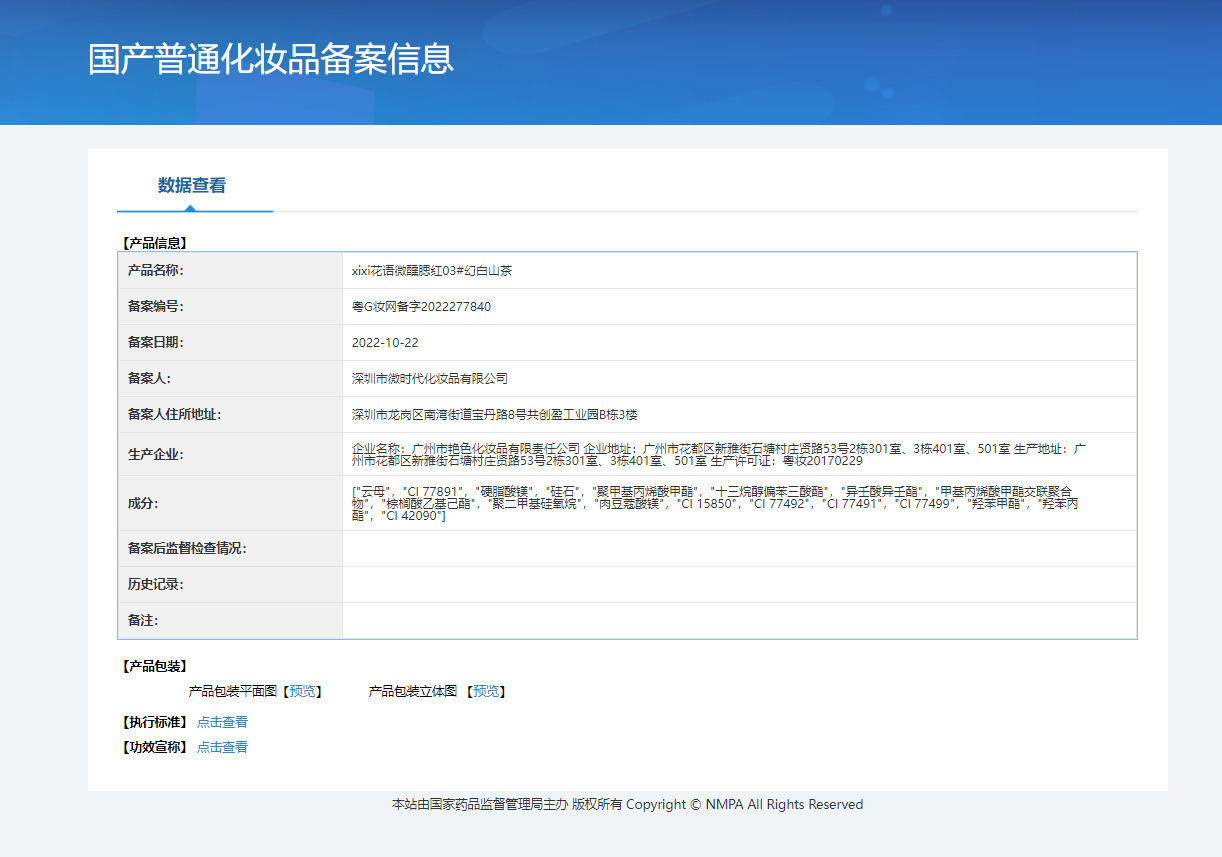
Task: Preview the 产品包装立体图 image
Action: tap(486, 691)
